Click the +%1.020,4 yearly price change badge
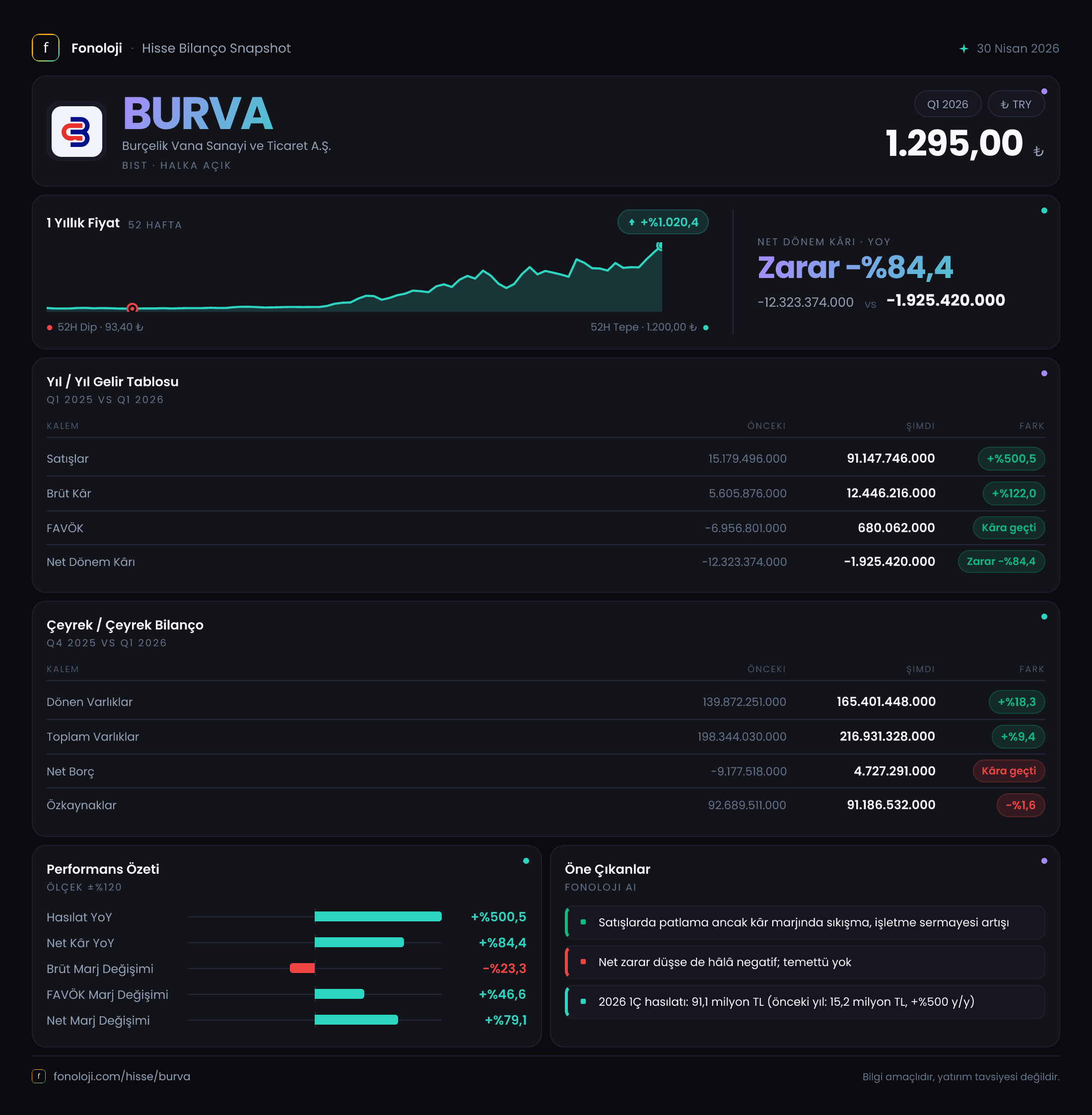1092x1115 pixels. coord(663,222)
